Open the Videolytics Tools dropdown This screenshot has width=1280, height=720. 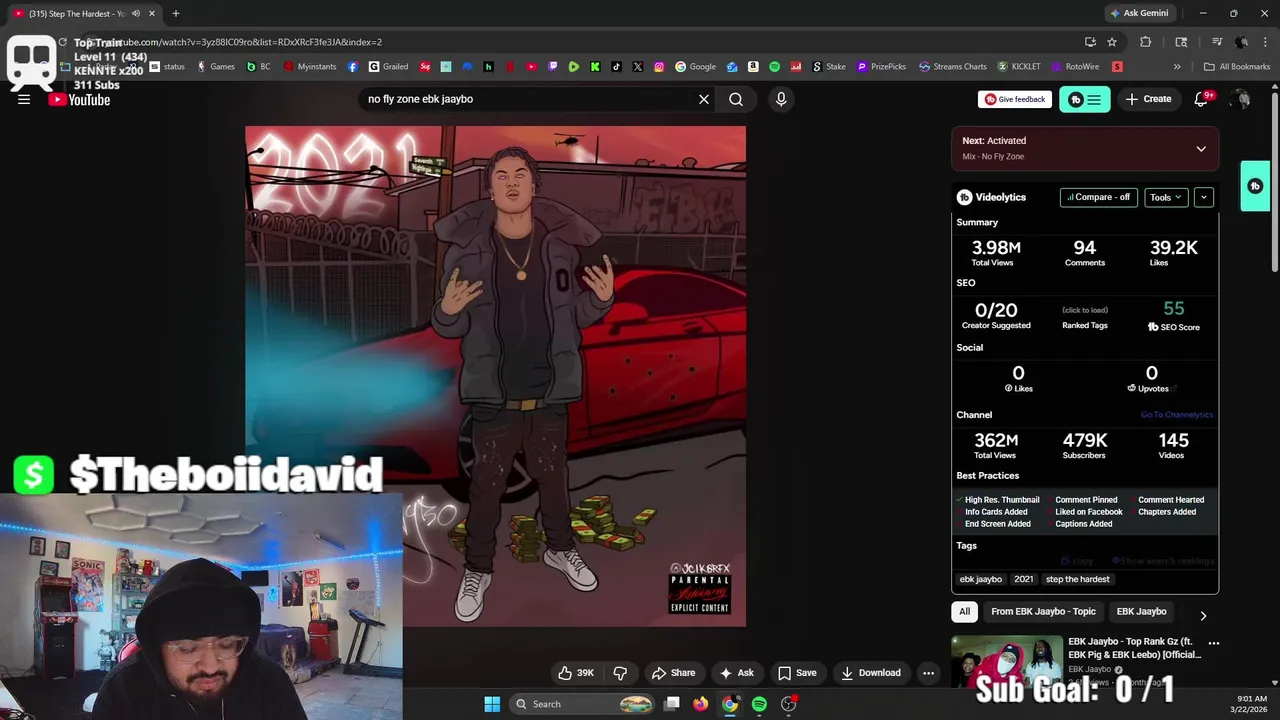tap(1166, 197)
